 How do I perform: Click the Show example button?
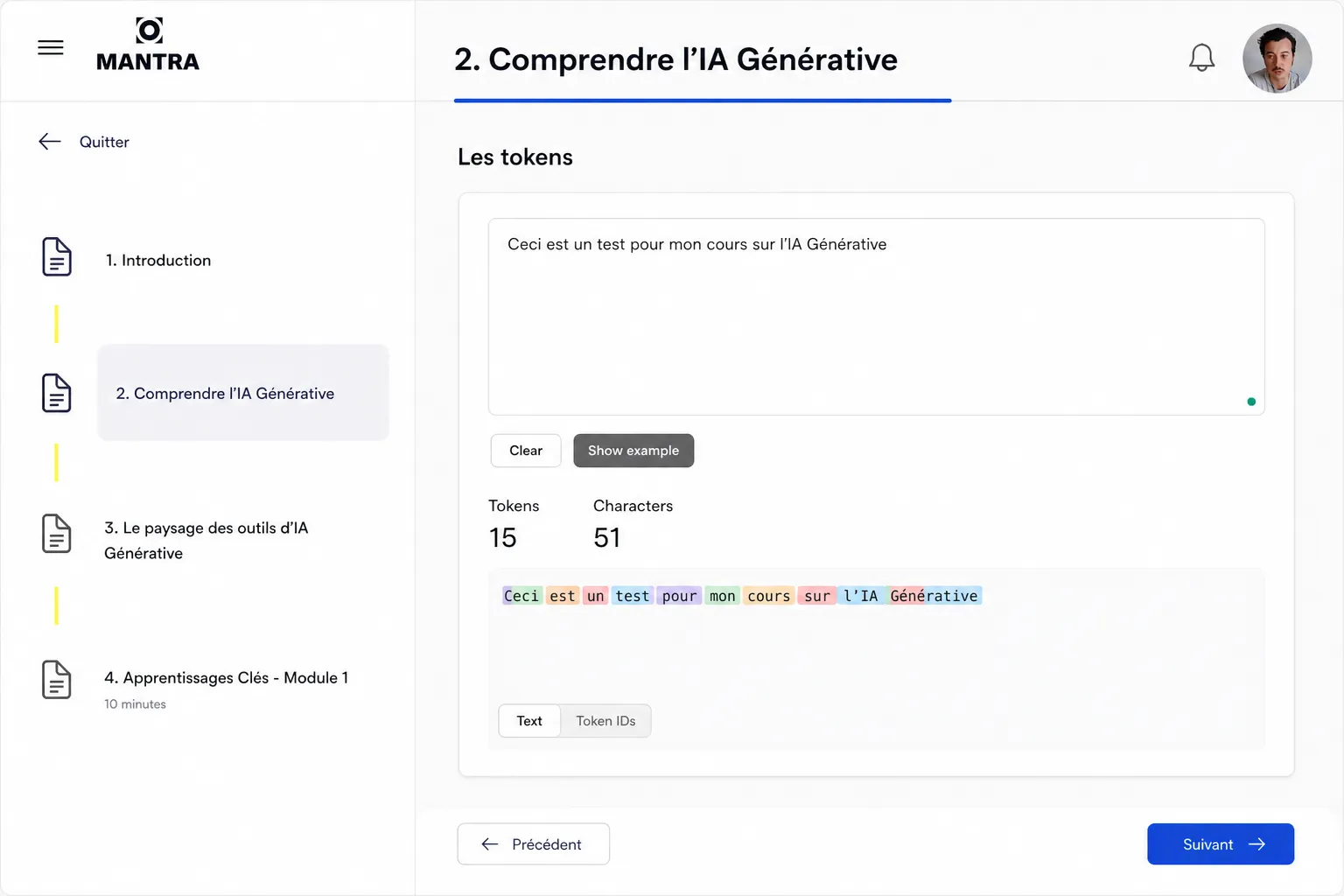(633, 451)
